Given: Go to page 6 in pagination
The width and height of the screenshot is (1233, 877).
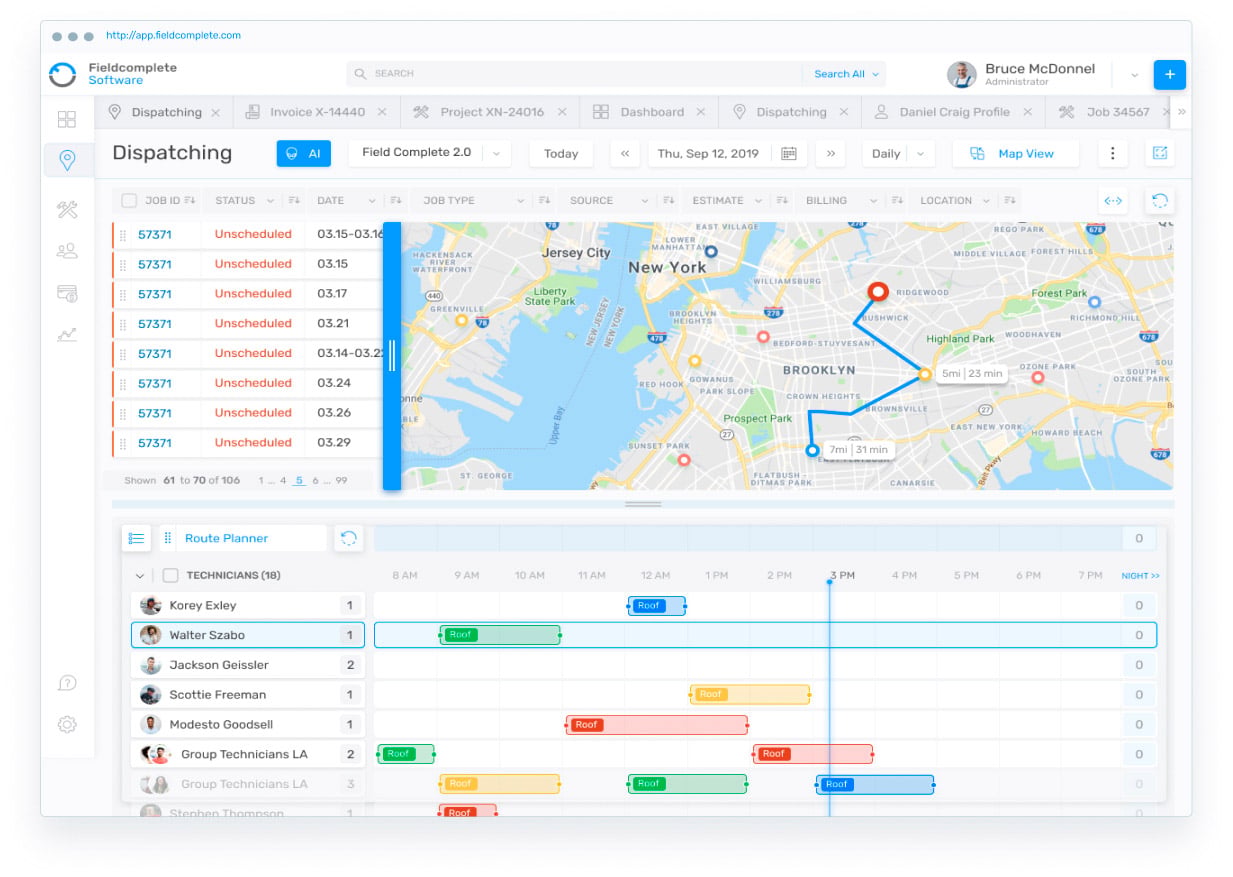Looking at the screenshot, I should click(x=315, y=481).
